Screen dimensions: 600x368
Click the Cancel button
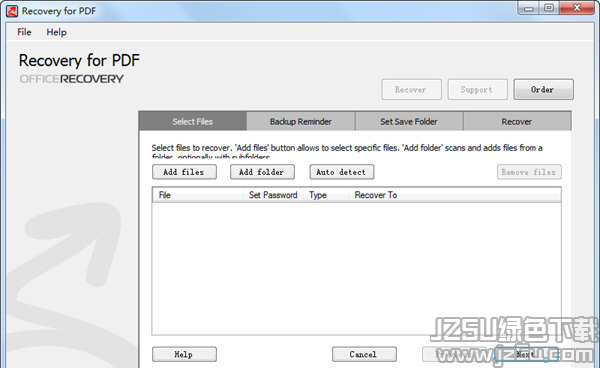tap(364, 354)
